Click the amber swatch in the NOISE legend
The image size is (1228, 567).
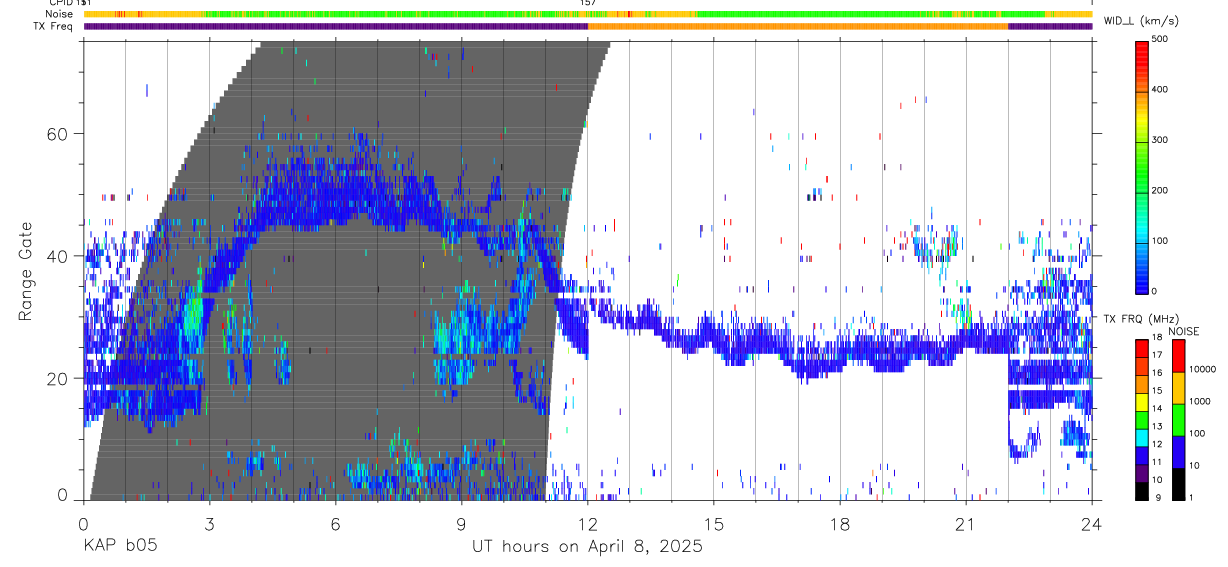(x=1179, y=388)
